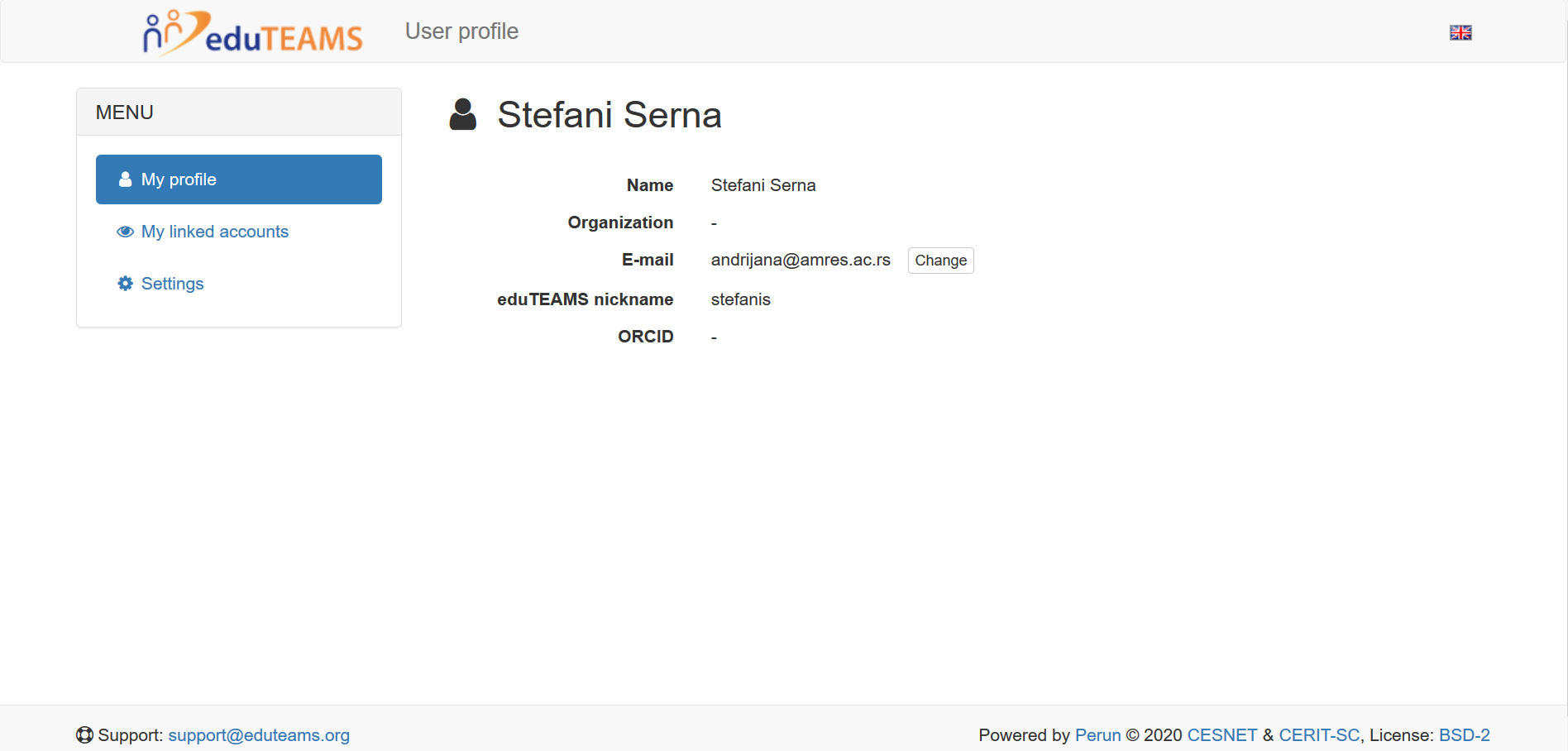Click the gear icon beside Settings
The image size is (1568, 751).
(x=126, y=284)
